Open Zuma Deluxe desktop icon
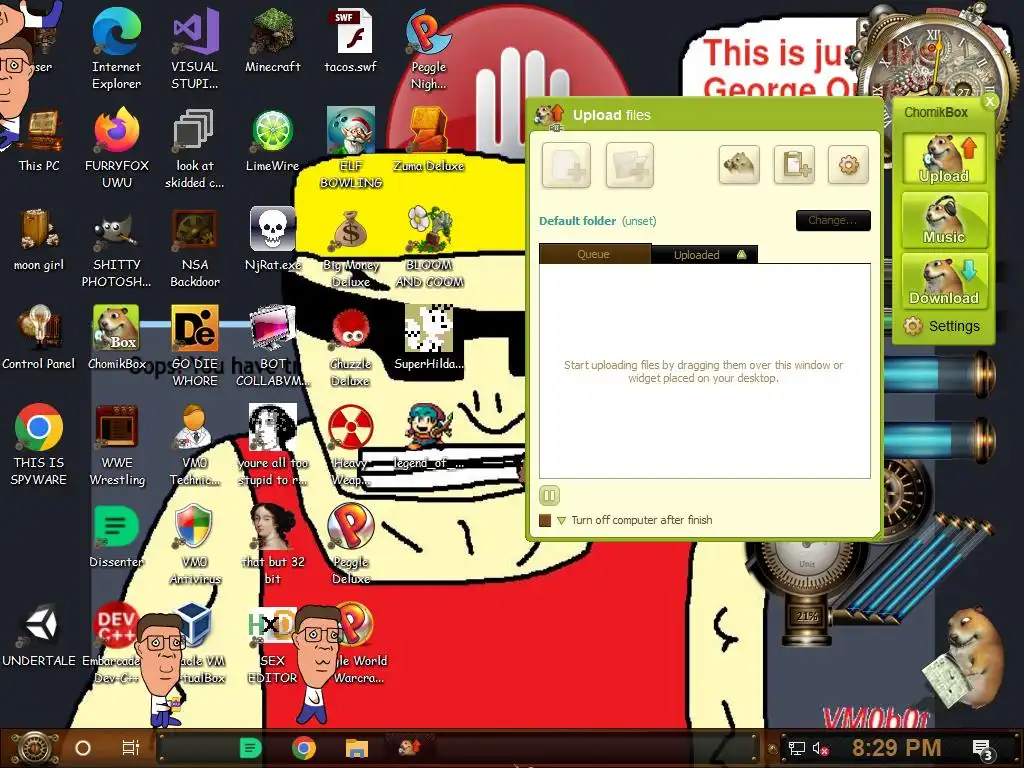The image size is (1024, 768). 428,140
